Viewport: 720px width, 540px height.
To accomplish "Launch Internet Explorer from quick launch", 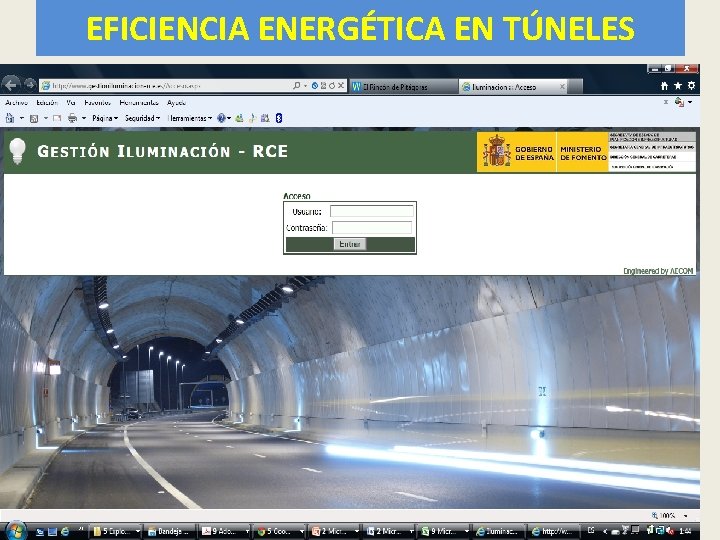I will (65, 531).
